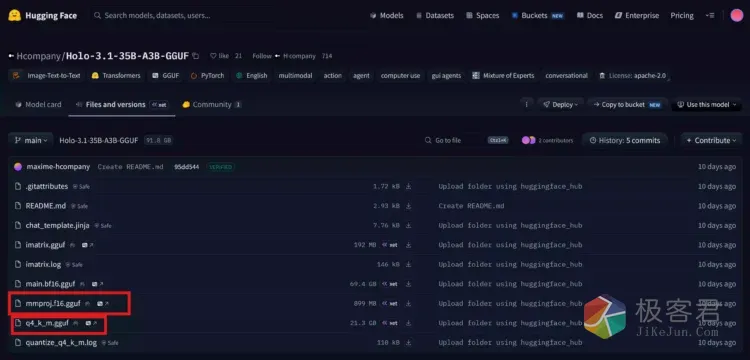The width and height of the screenshot is (750, 360).
Task: Open the q4_k_m.gguf file
Action: pos(47,323)
